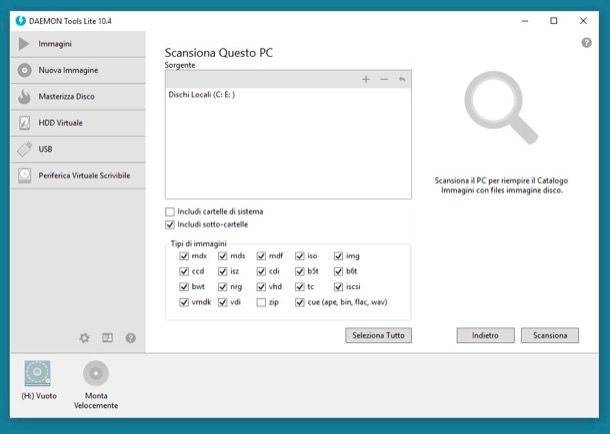The image size is (610, 434).
Task: Click the Nuova Immagine disc icon
Action: 25,70
